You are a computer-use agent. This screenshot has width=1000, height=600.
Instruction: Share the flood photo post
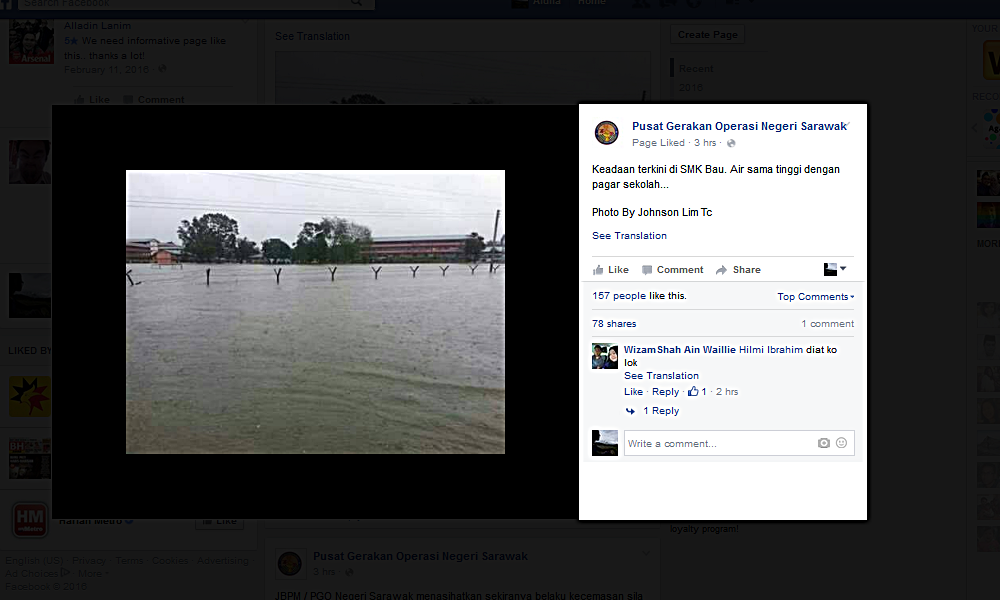(739, 270)
